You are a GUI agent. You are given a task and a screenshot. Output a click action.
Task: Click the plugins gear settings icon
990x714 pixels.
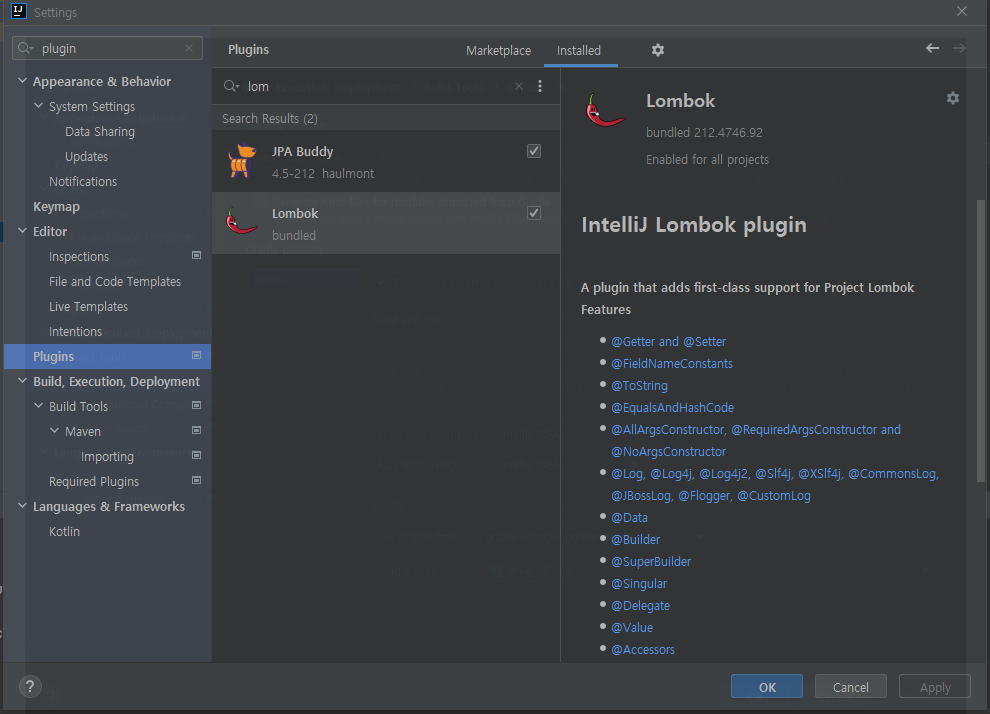(x=657, y=50)
